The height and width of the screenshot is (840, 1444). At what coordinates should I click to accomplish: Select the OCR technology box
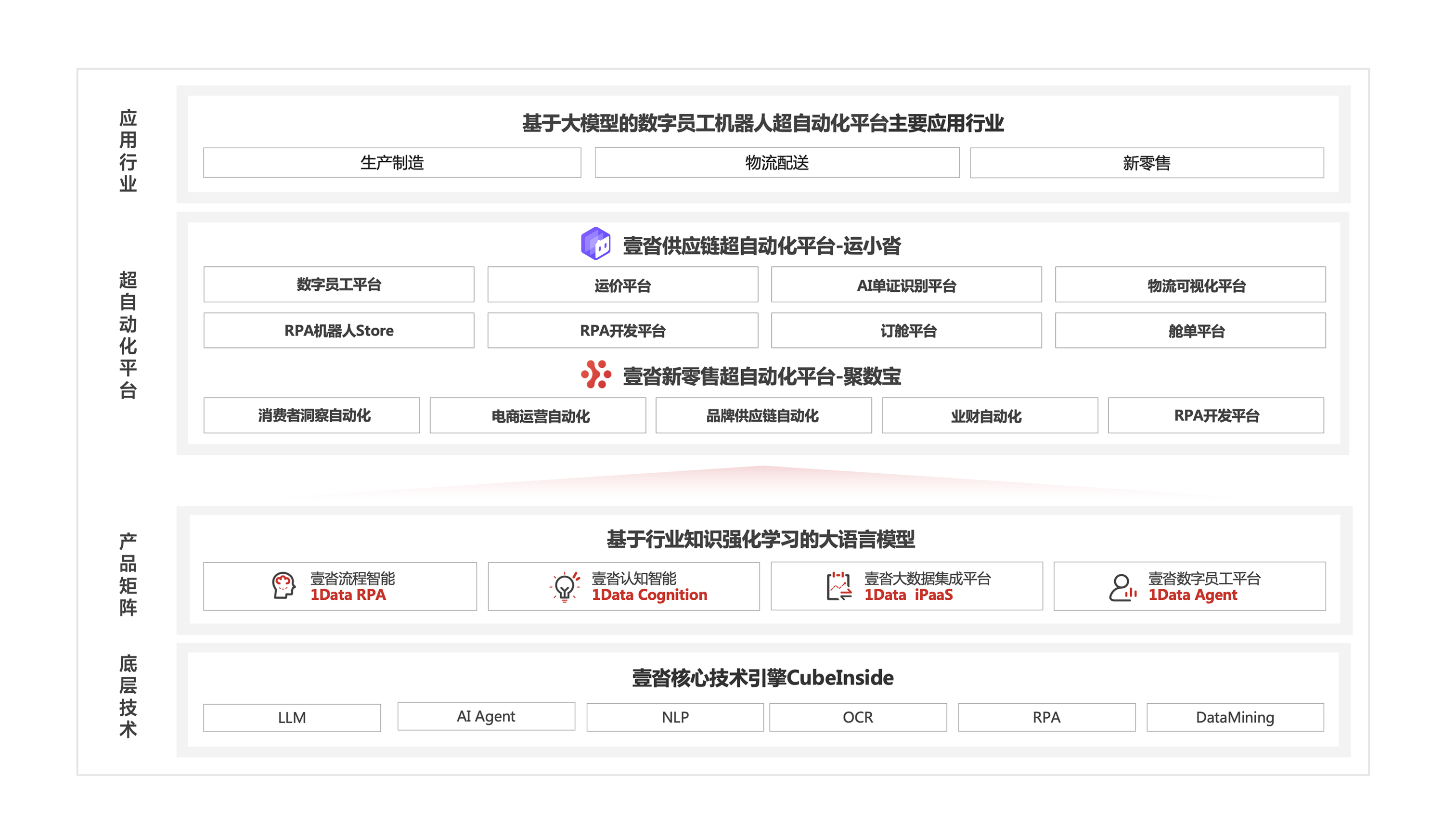pos(858,717)
